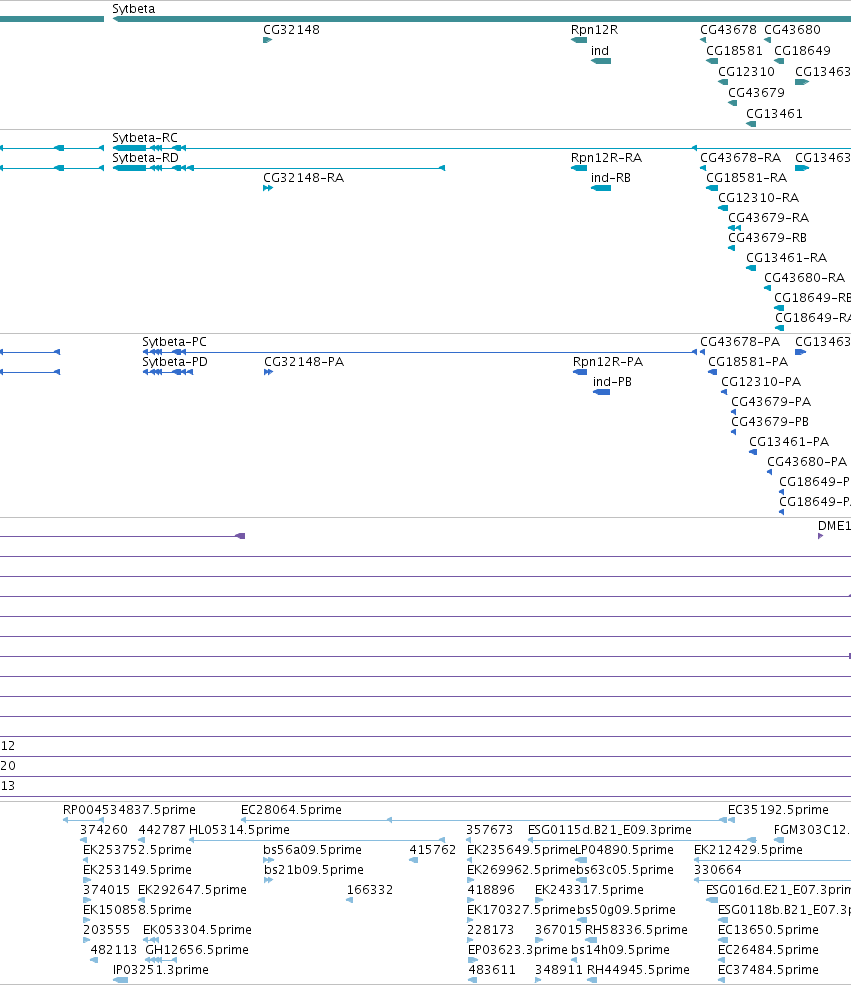
Task: Open EST ESG0115d.B21_E09.3prime
Action: pyautogui.click(x=610, y=830)
